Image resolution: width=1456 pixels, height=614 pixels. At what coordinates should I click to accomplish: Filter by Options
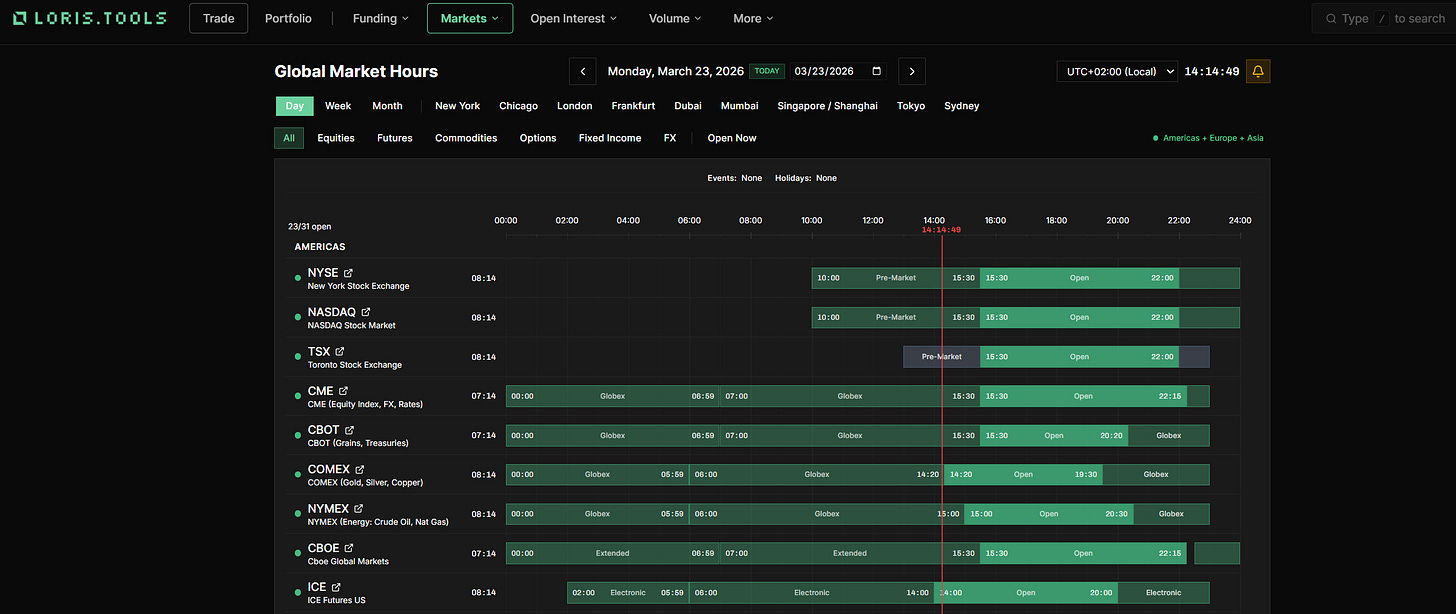[x=538, y=138]
